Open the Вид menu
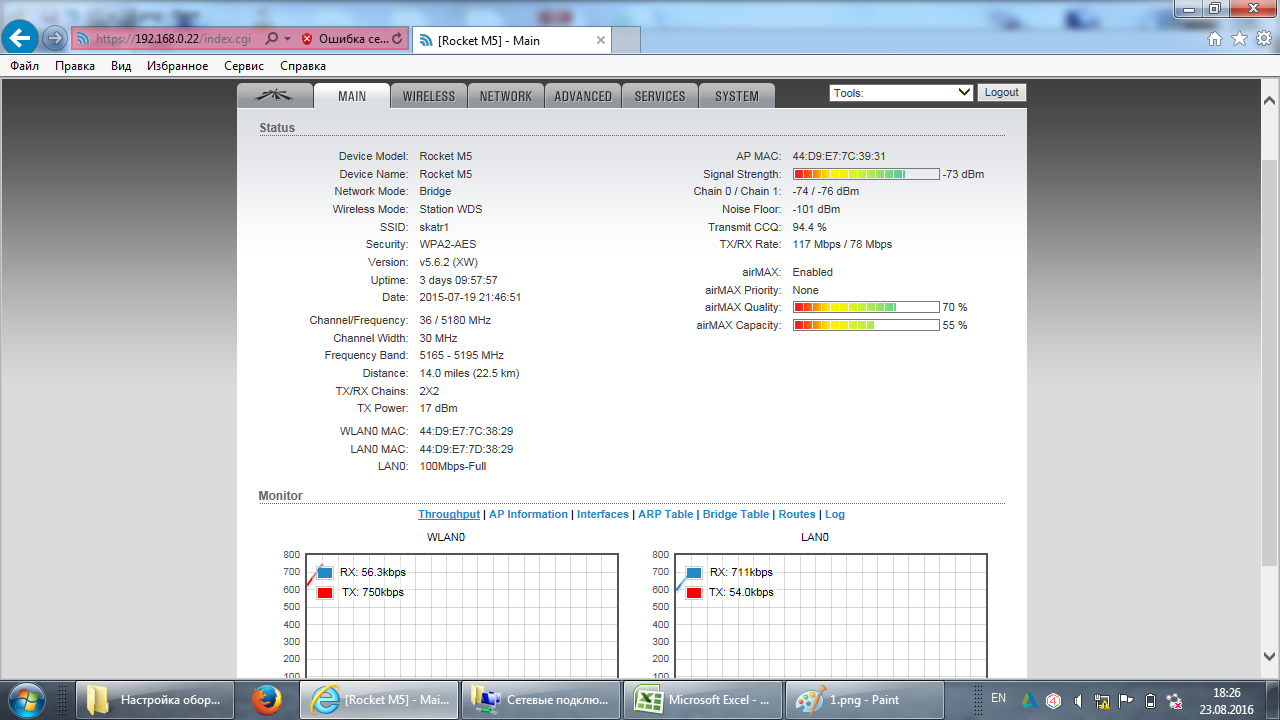1280x720 pixels. (121, 66)
